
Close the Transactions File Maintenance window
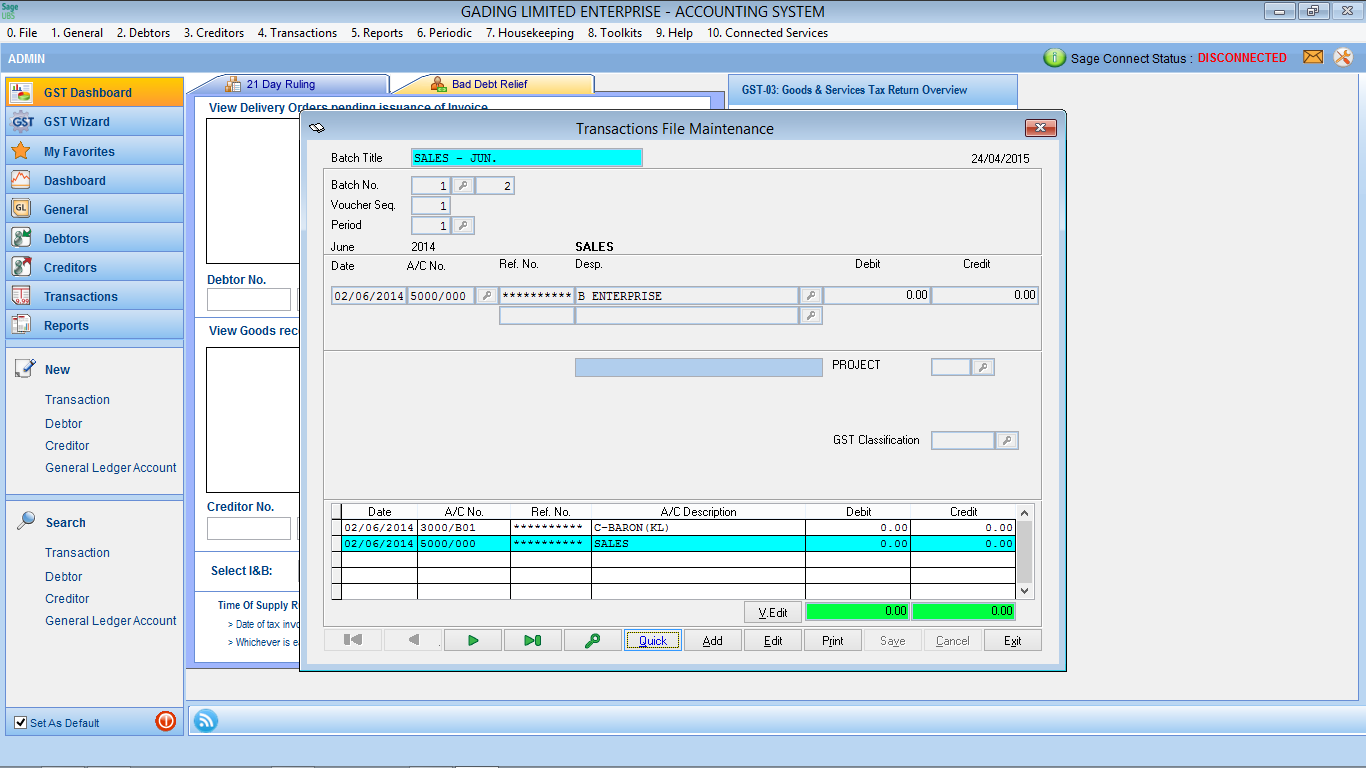[1041, 128]
